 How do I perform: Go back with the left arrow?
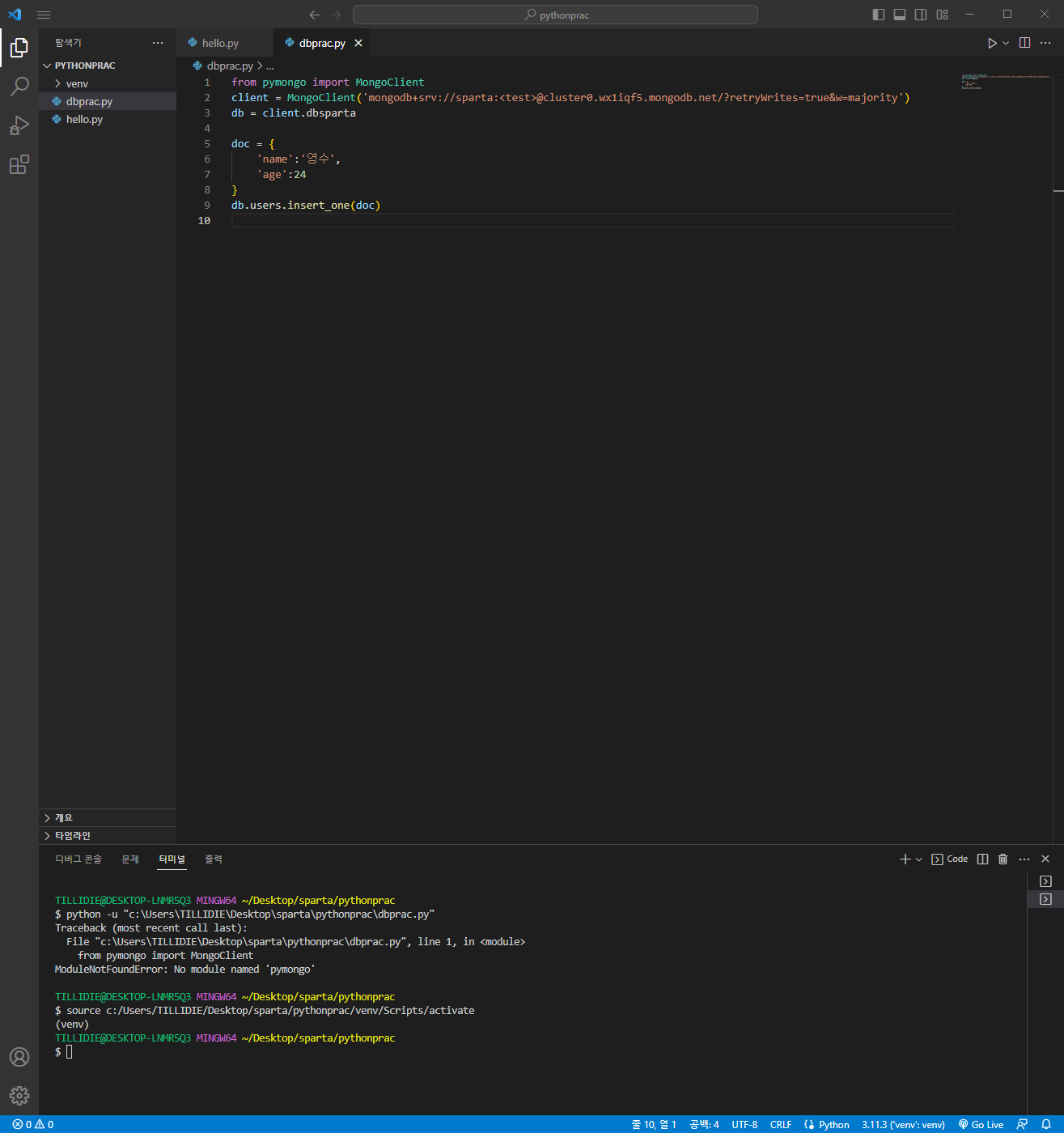315,15
